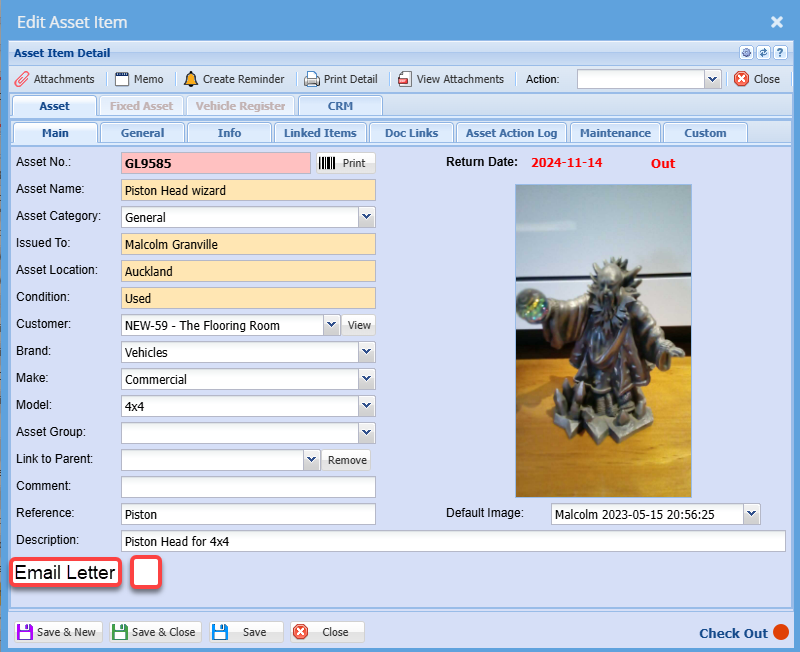The image size is (800, 652).
Task: Click the Create Reminder bell icon
Action: pyautogui.click(x=191, y=79)
